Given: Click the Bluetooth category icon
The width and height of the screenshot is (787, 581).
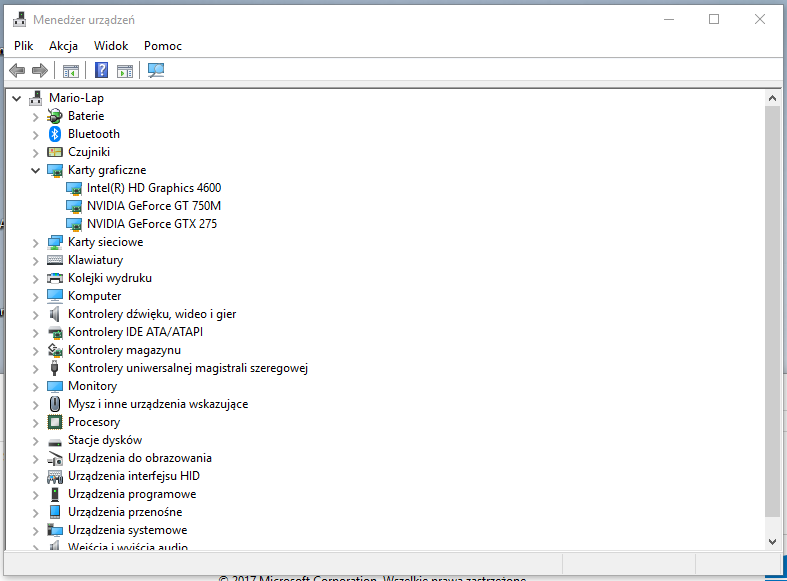Looking at the screenshot, I should pos(55,134).
